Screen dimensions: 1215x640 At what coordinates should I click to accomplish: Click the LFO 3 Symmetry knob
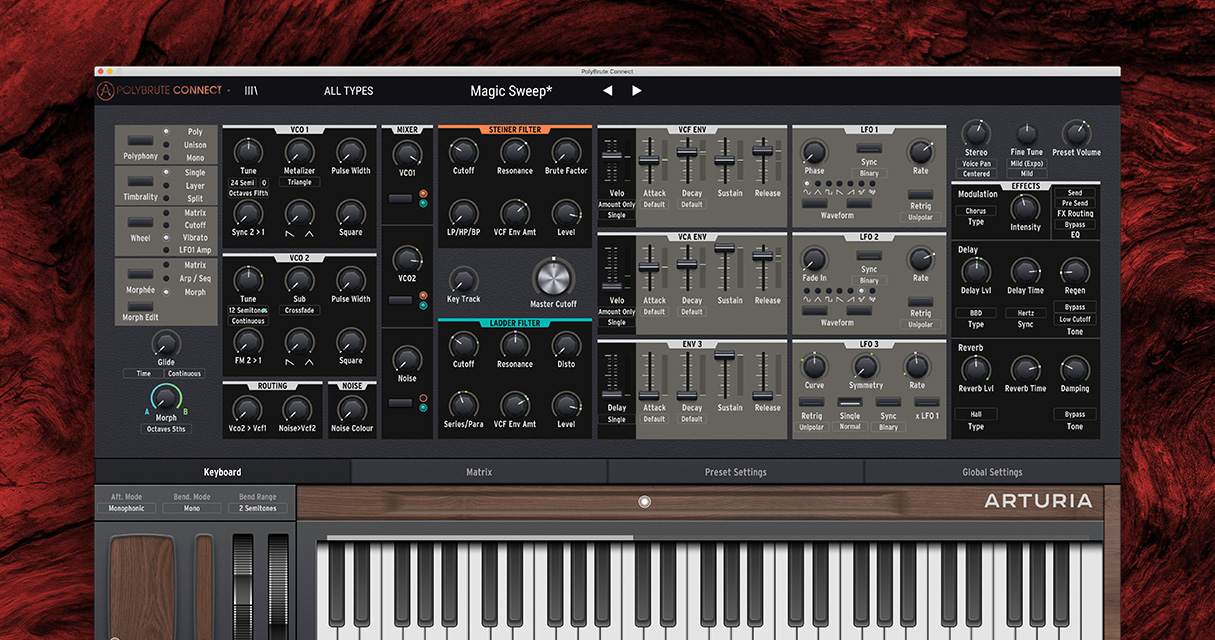865,365
